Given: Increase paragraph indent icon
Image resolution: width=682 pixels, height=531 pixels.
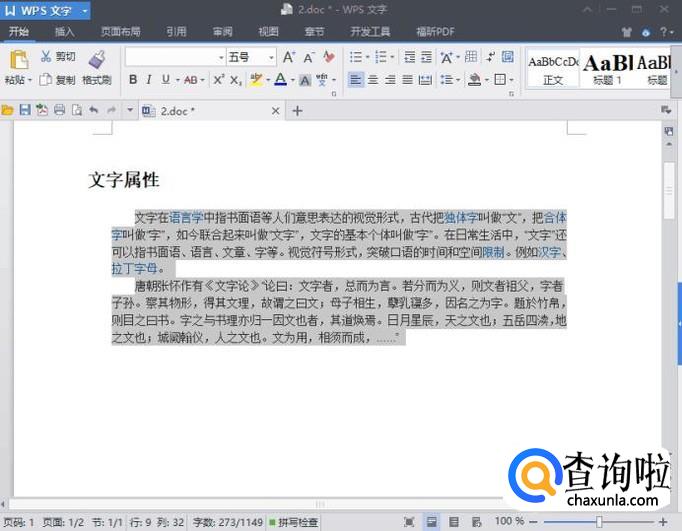Looking at the screenshot, I should (427, 57).
